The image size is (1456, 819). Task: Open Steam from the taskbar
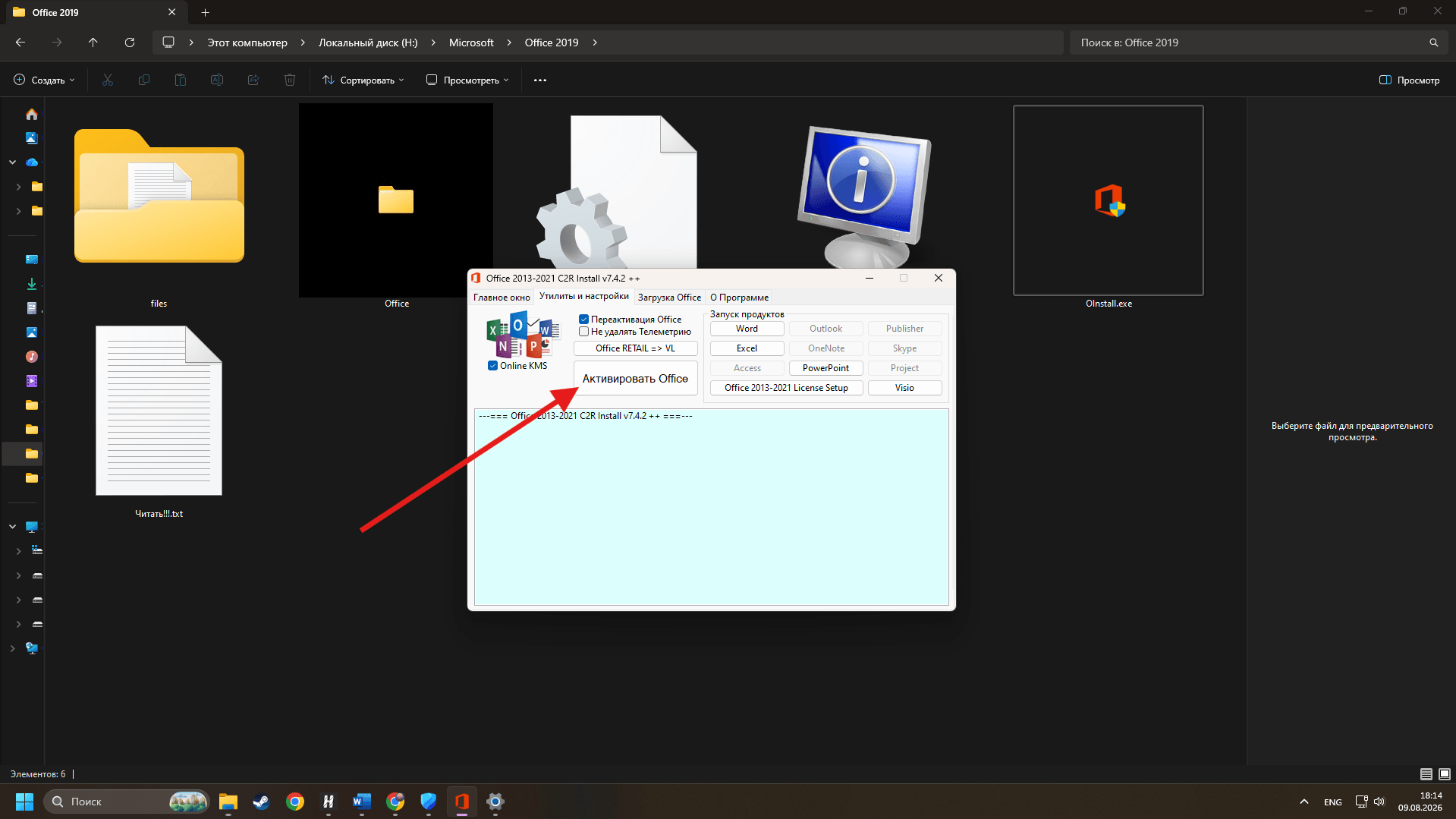pyautogui.click(x=262, y=802)
